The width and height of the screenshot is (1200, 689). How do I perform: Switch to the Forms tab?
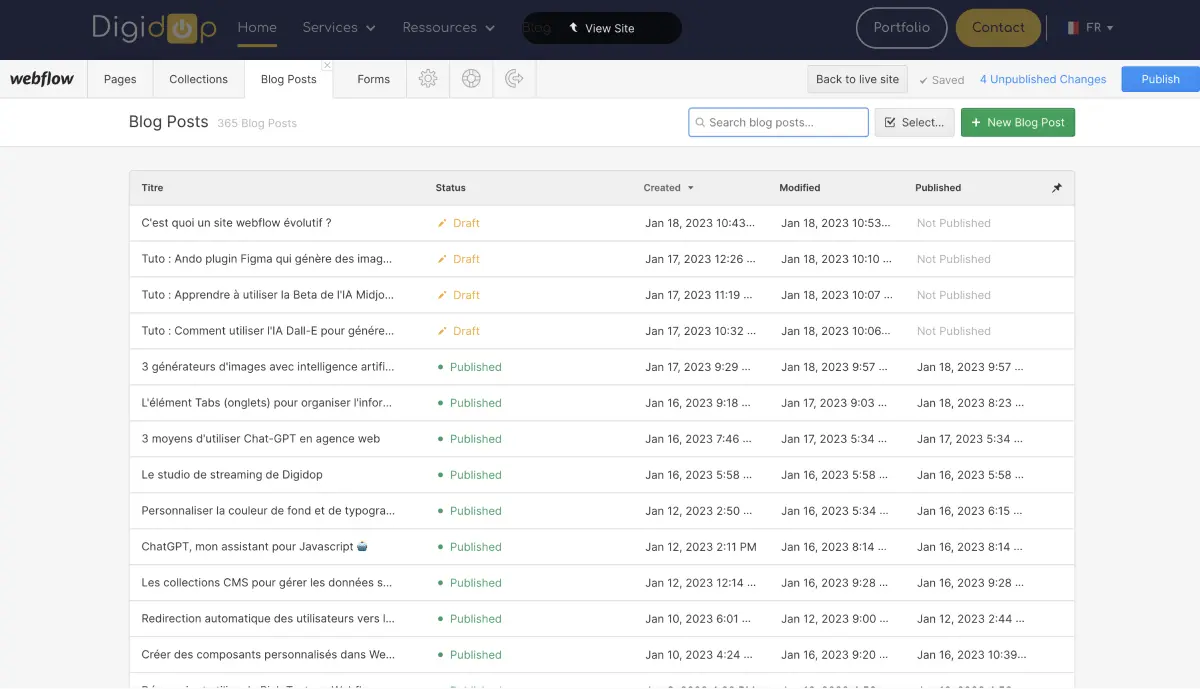click(x=373, y=79)
